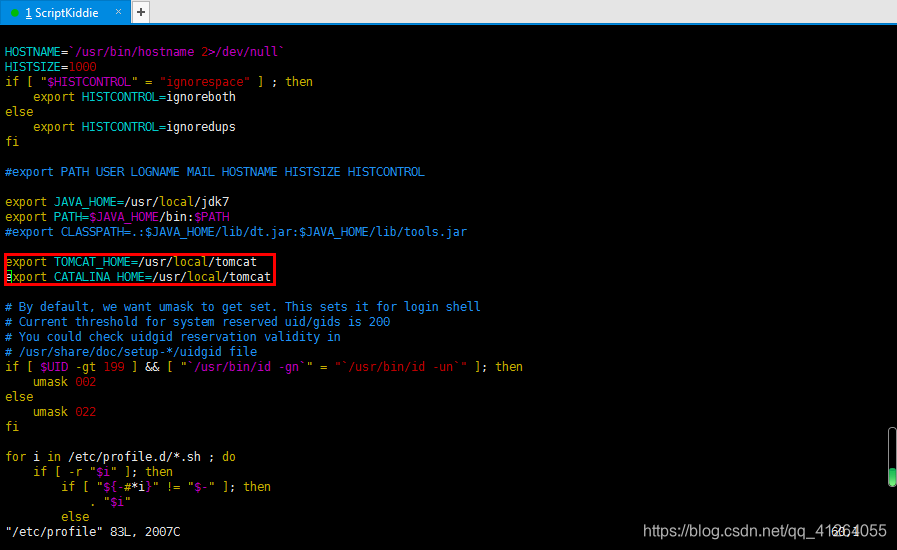Click the 'export JAVA_HOME=/usr/local/jdk7' line
This screenshot has height=550, width=897.
[117, 201]
